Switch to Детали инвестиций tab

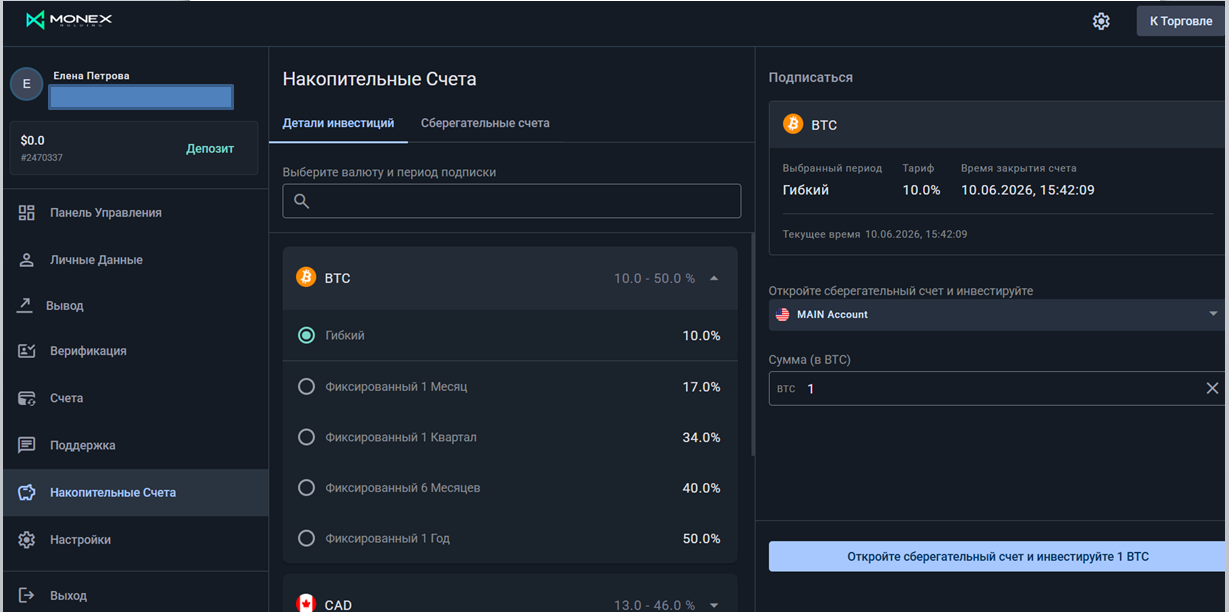pos(338,123)
